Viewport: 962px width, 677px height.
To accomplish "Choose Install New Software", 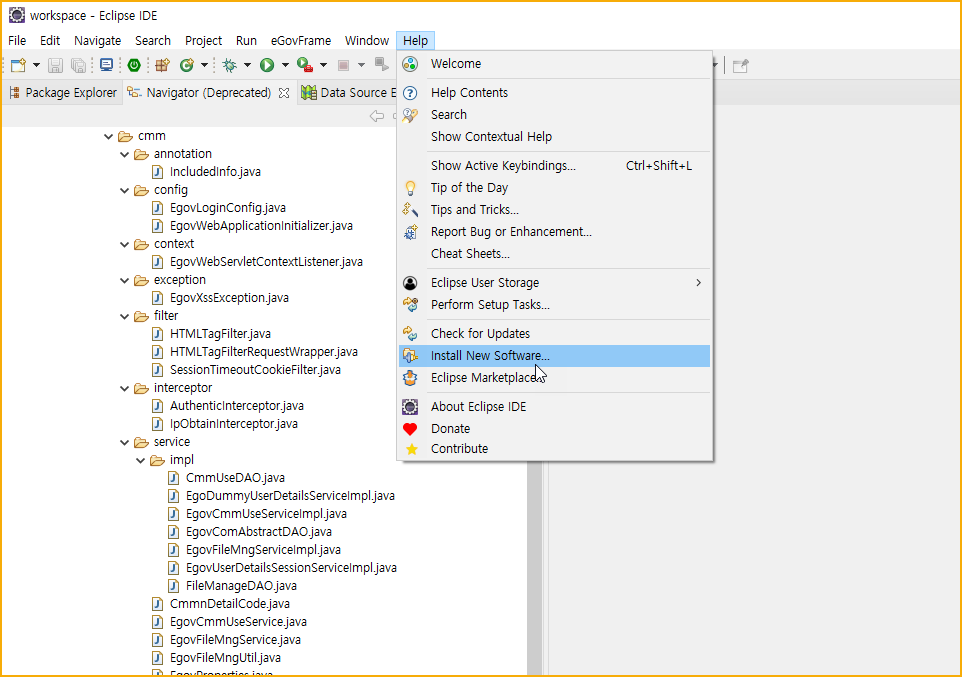I will point(555,356).
